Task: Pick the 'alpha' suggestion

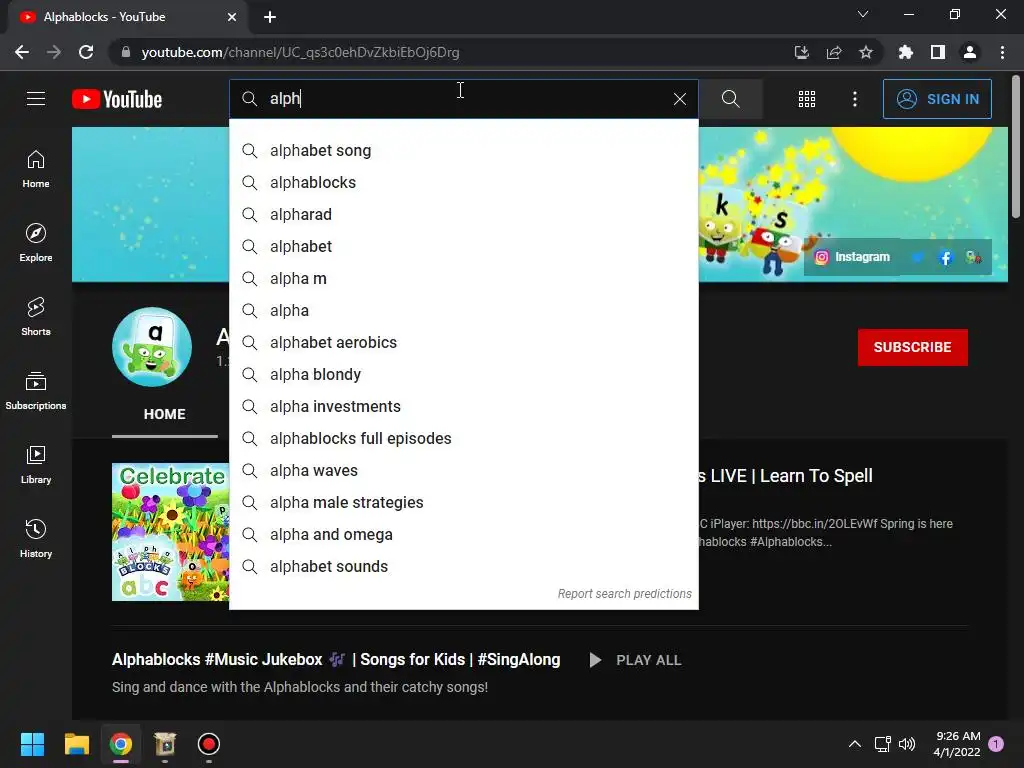Action: 464,310
